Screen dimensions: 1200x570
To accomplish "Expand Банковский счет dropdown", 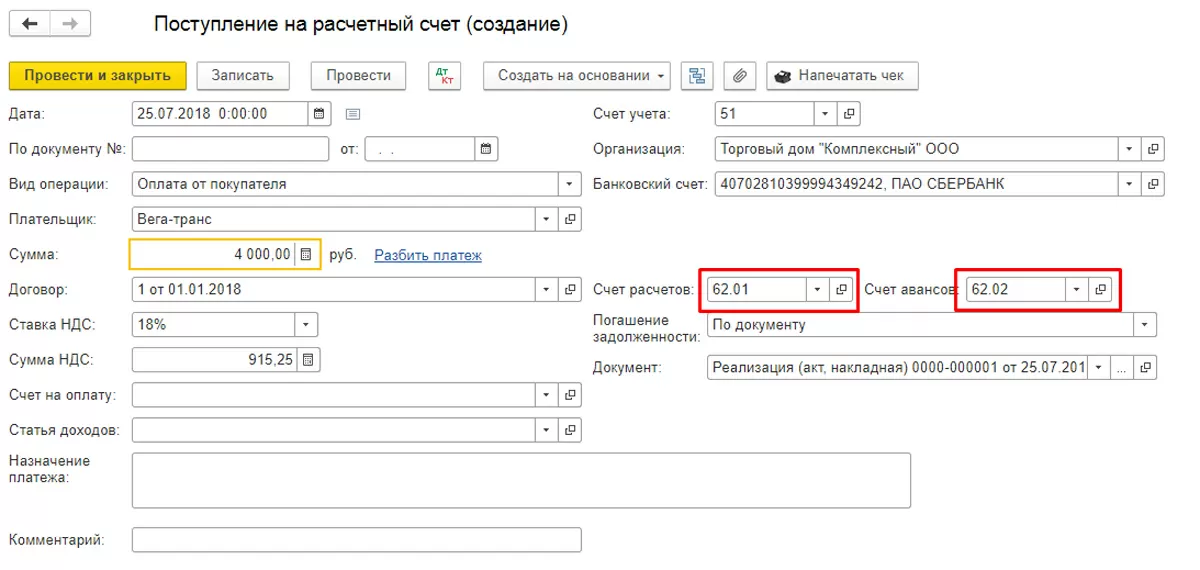I will pyautogui.click(x=1130, y=184).
